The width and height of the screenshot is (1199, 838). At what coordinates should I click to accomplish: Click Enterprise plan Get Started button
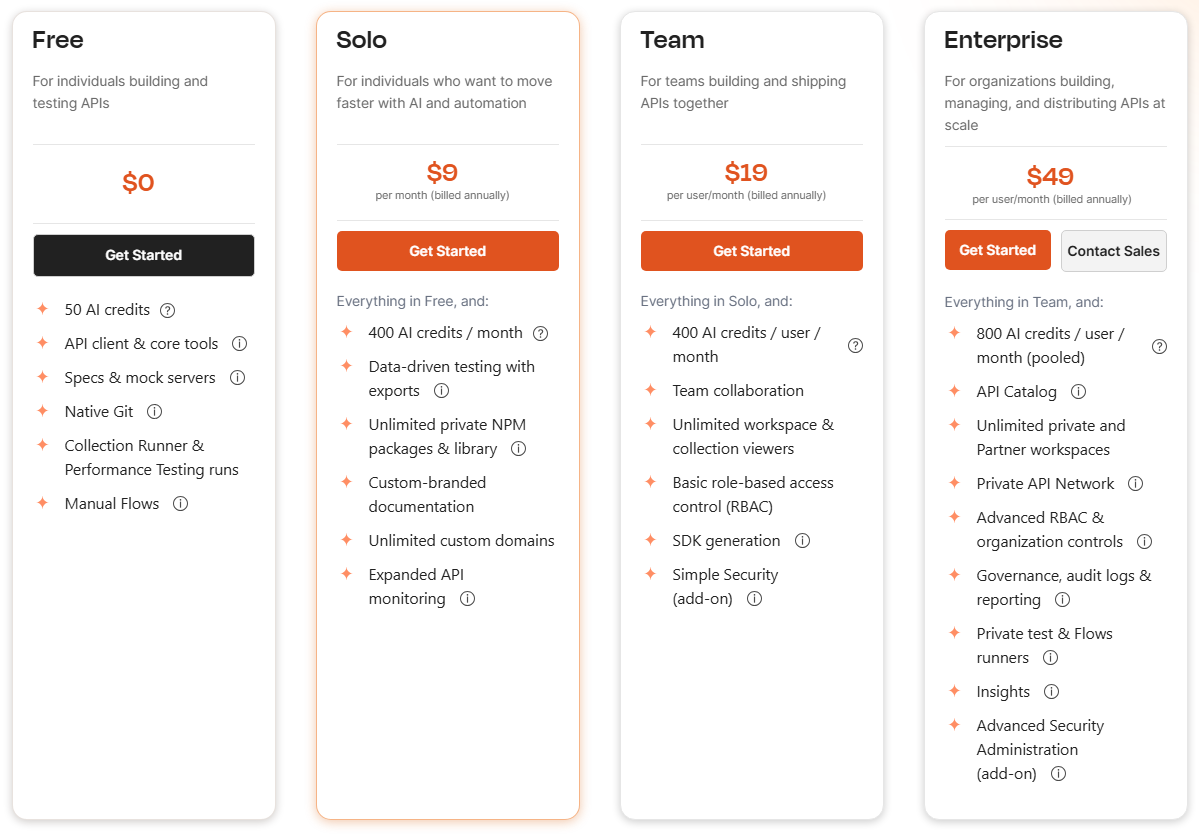pos(998,250)
